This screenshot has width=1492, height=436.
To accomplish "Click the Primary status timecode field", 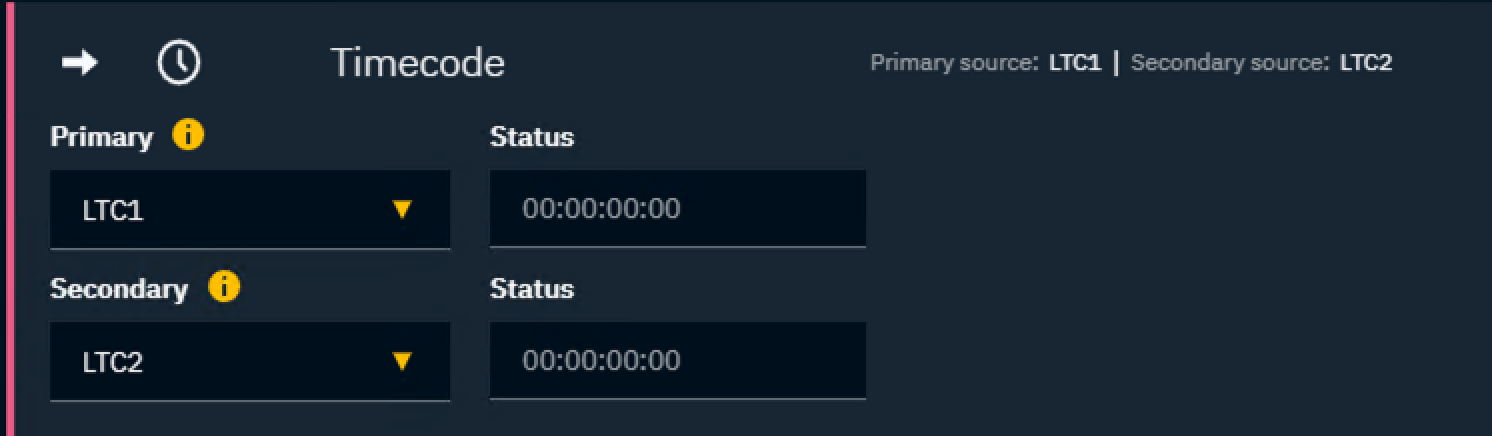I will [677, 209].
